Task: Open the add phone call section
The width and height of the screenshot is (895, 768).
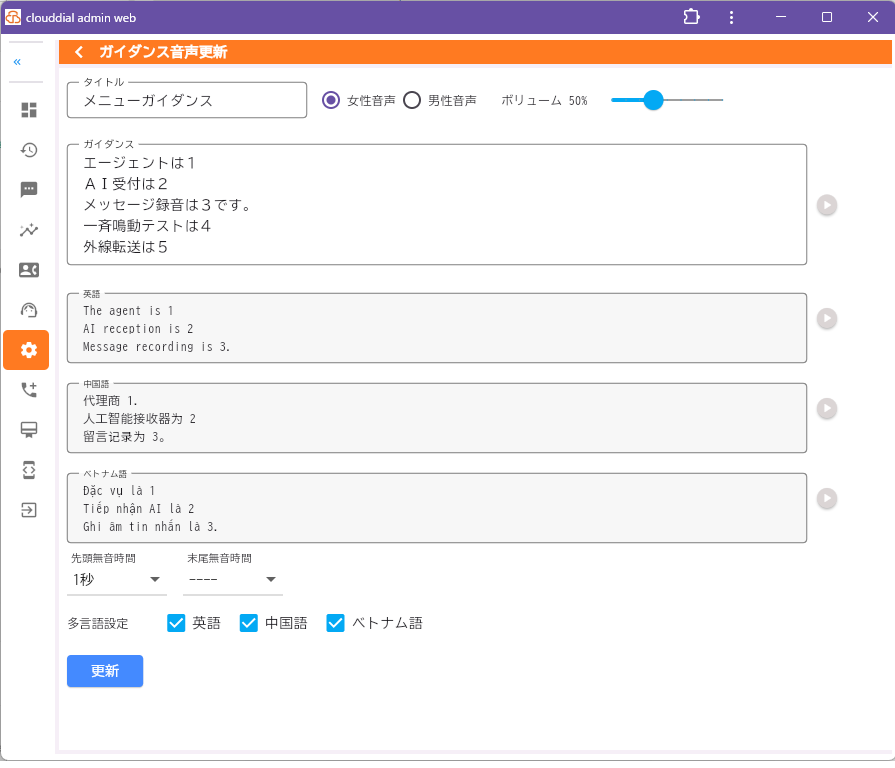Action: point(28,390)
